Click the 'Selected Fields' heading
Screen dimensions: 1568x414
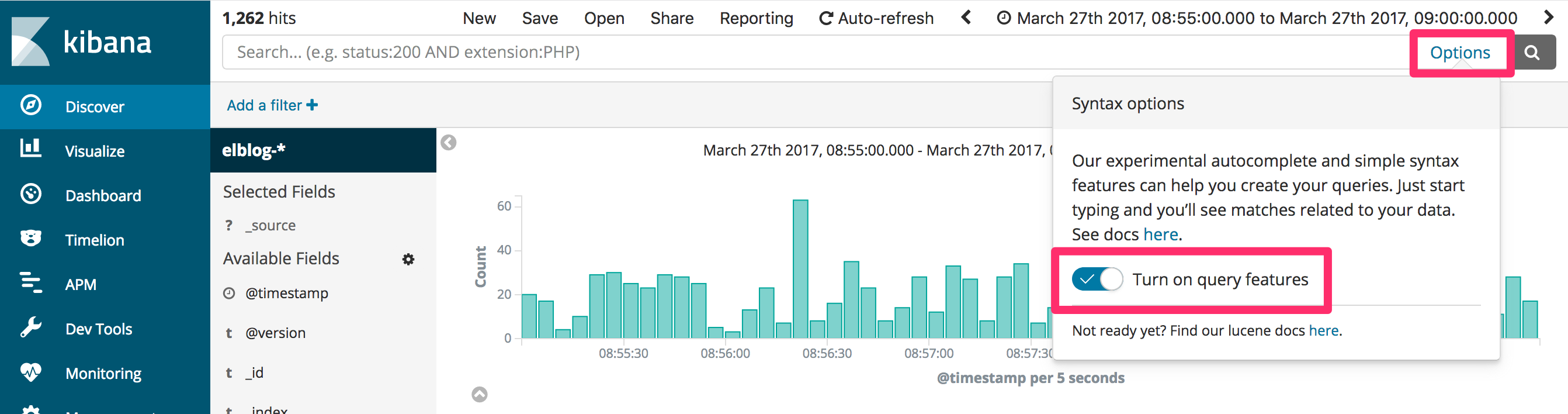(279, 192)
